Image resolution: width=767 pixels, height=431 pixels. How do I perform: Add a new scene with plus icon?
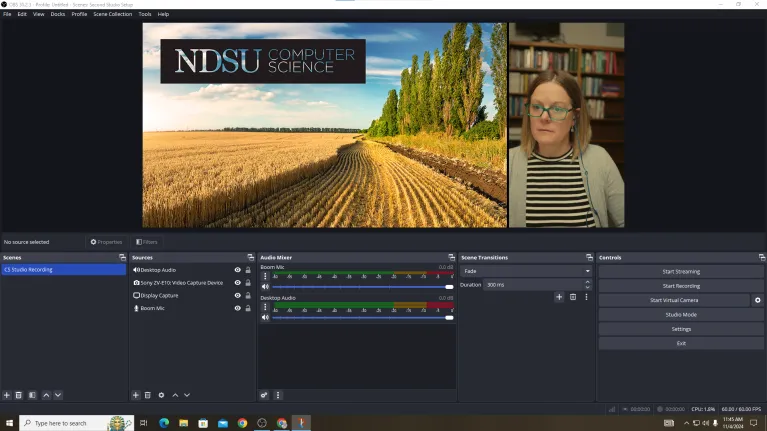point(6,395)
